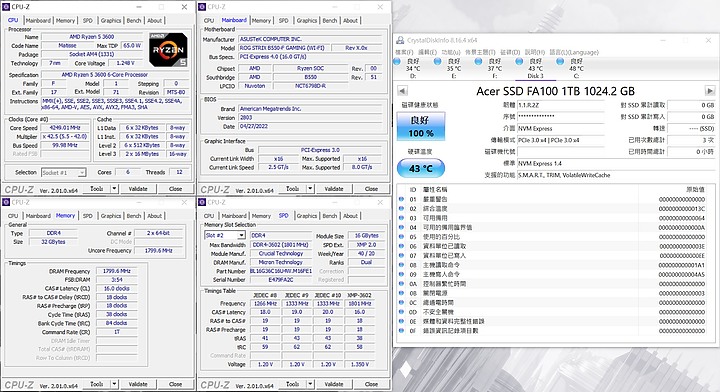Switch to the Graphics tab in the CPU-Z Motherboard window
Viewport: 720px width, 392px height.
click(x=307, y=21)
